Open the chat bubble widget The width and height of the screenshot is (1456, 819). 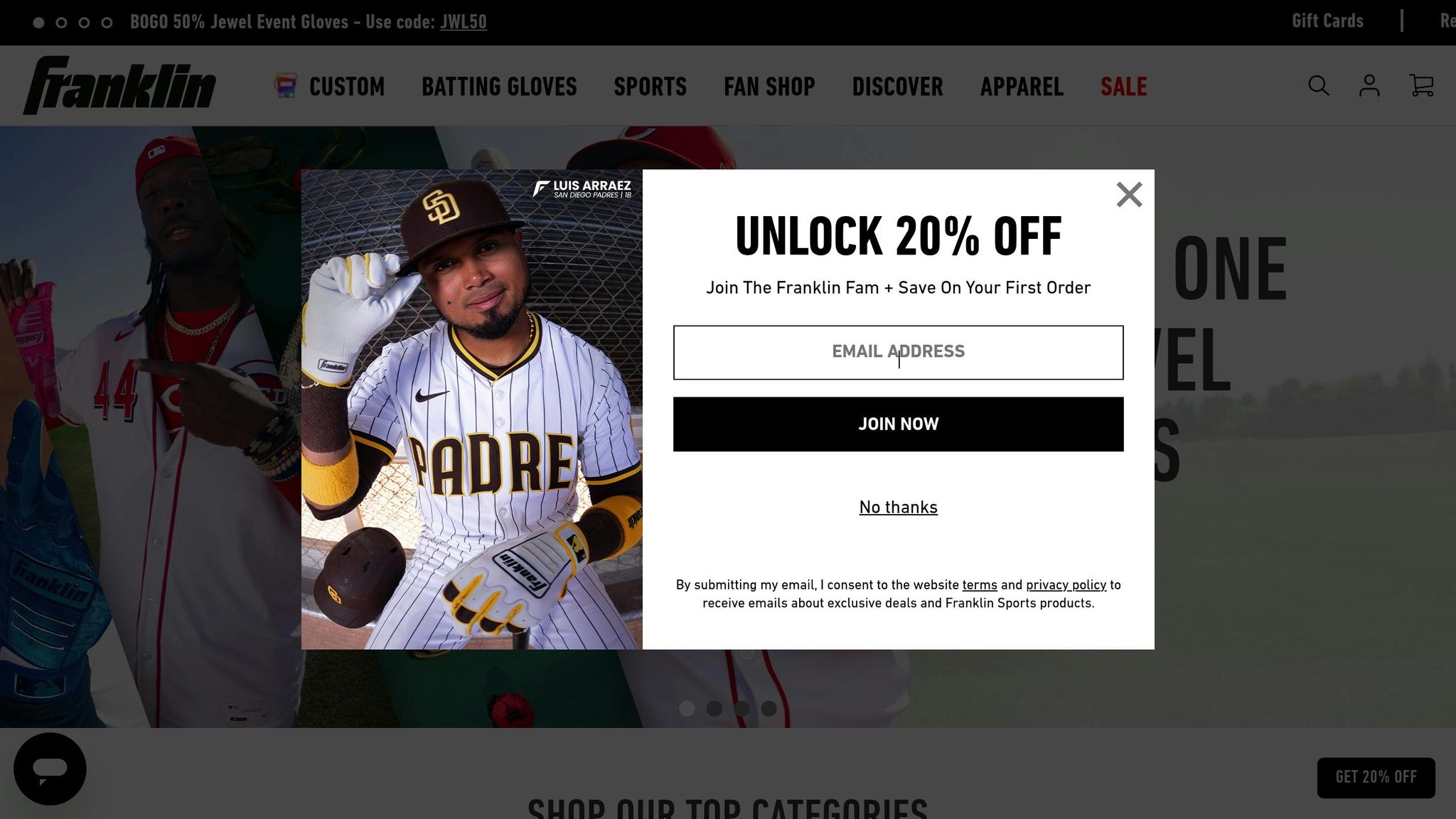tap(50, 769)
